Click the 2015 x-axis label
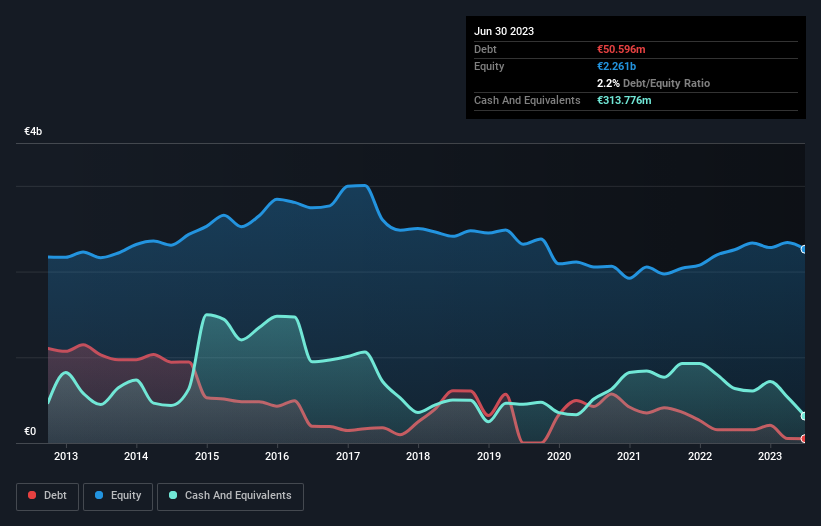The width and height of the screenshot is (821, 526). [207, 456]
